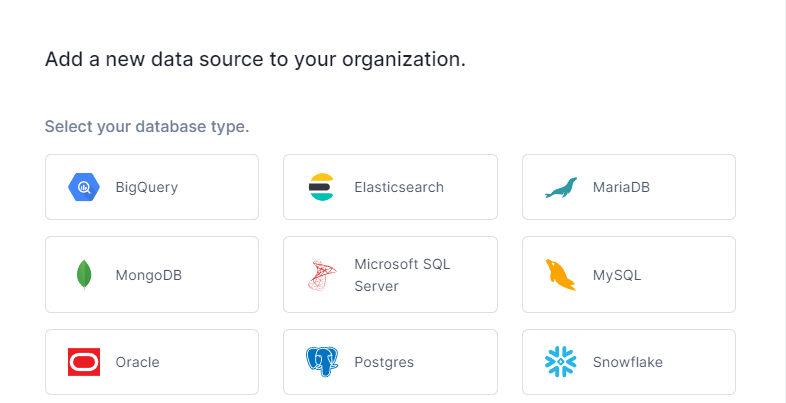Click the red Oracle logo icon
The image size is (786, 403).
(84, 362)
